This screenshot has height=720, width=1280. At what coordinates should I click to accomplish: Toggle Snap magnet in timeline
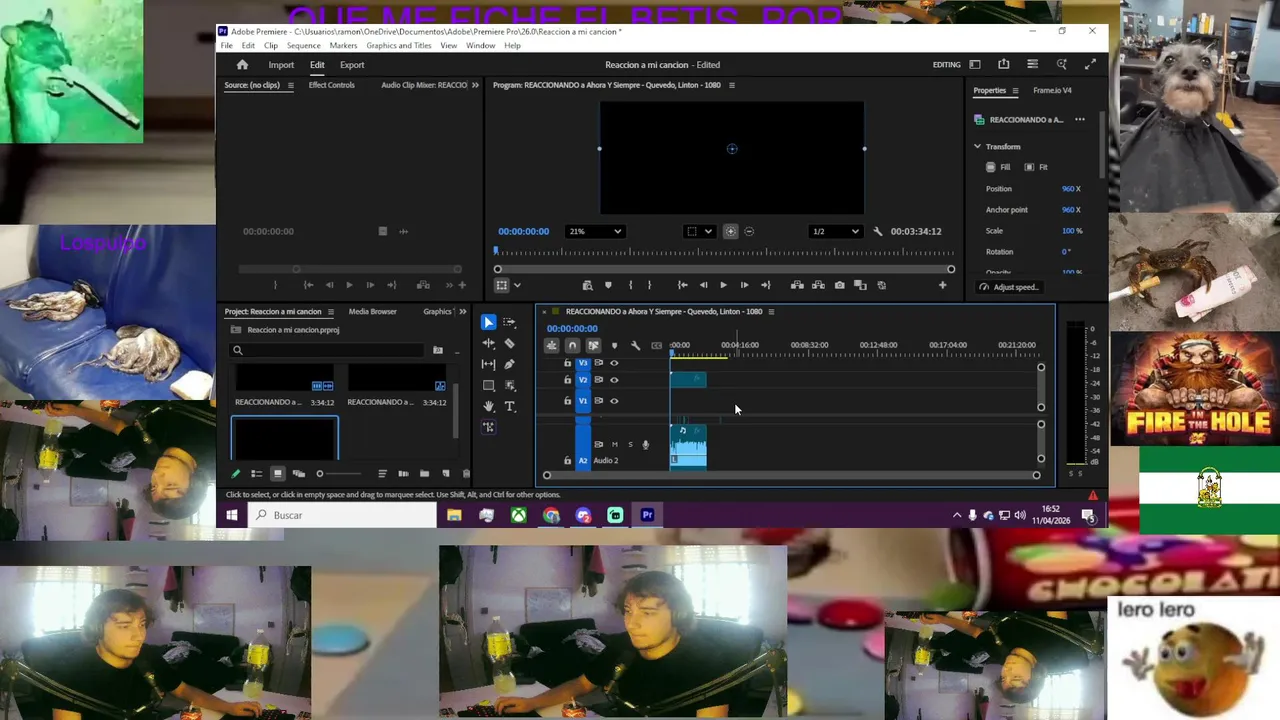tap(572, 345)
